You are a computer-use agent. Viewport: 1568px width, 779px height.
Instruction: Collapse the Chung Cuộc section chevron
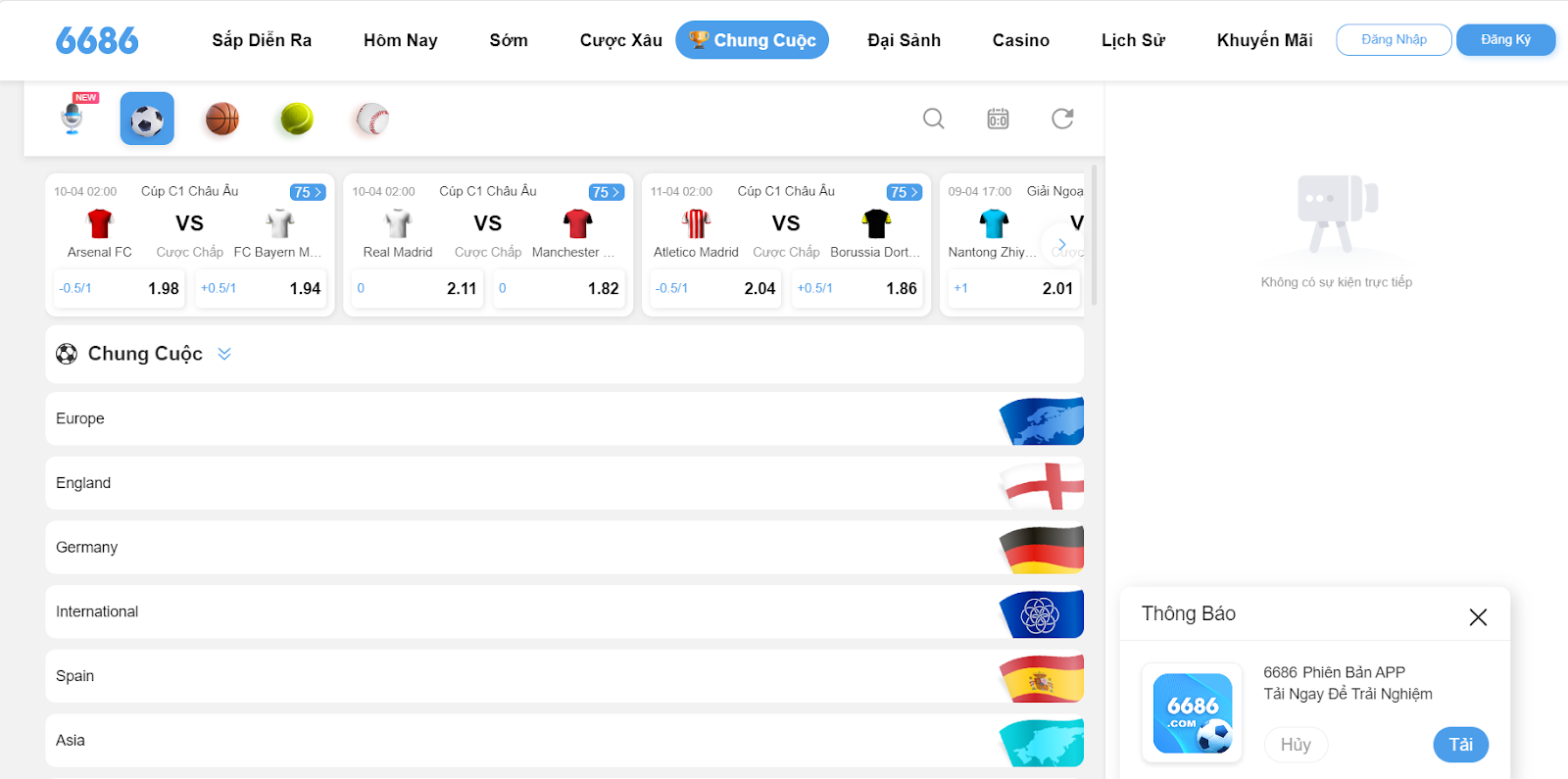click(224, 354)
